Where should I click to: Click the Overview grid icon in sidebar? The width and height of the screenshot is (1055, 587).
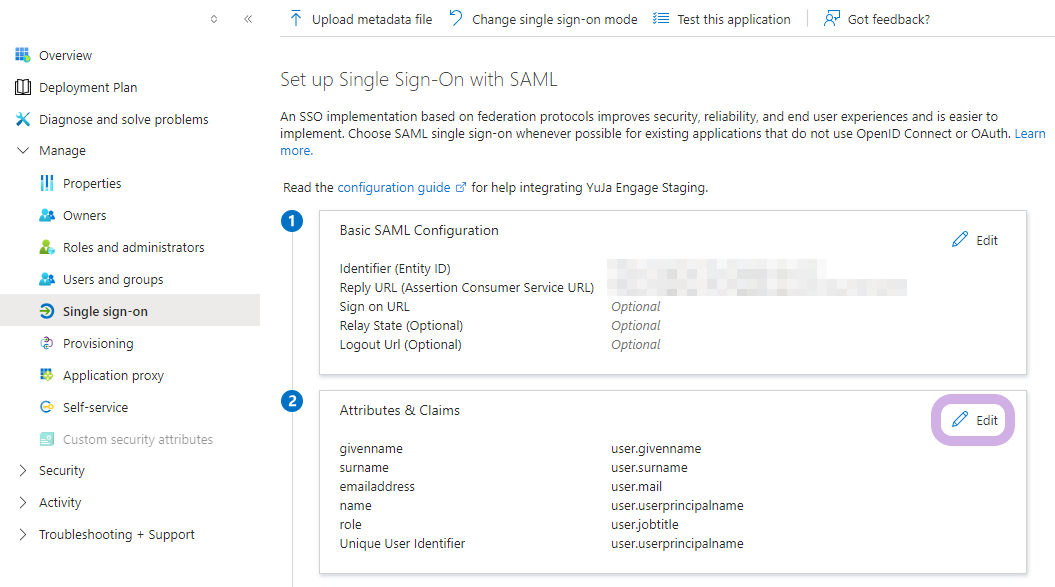pos(23,55)
